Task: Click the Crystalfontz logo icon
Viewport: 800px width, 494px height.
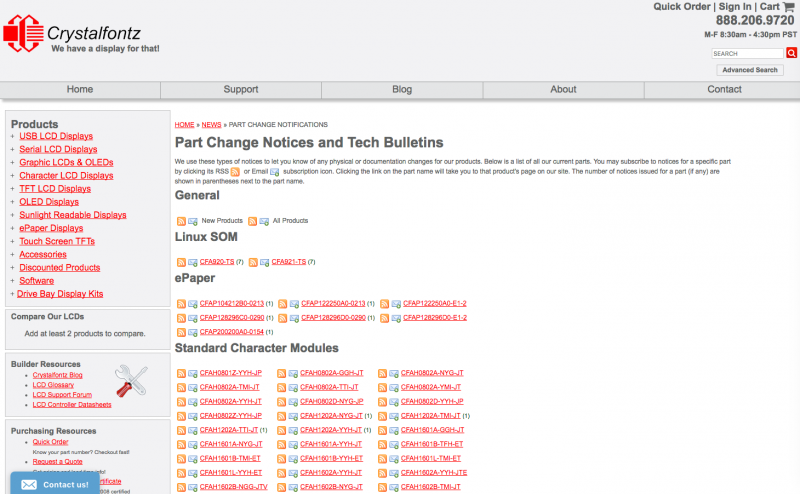Action: pos(23,33)
